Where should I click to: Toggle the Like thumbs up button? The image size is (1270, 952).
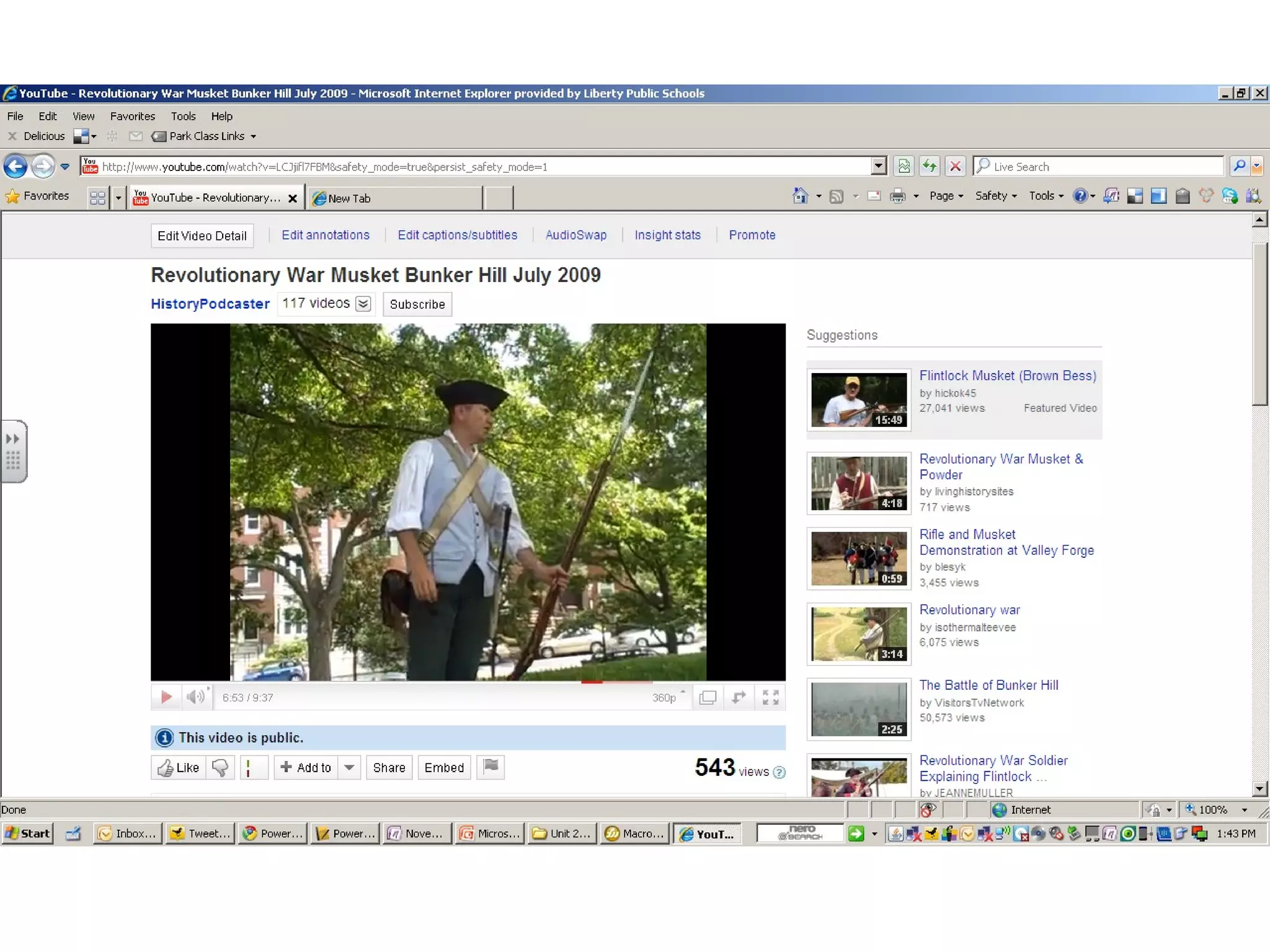(x=179, y=767)
